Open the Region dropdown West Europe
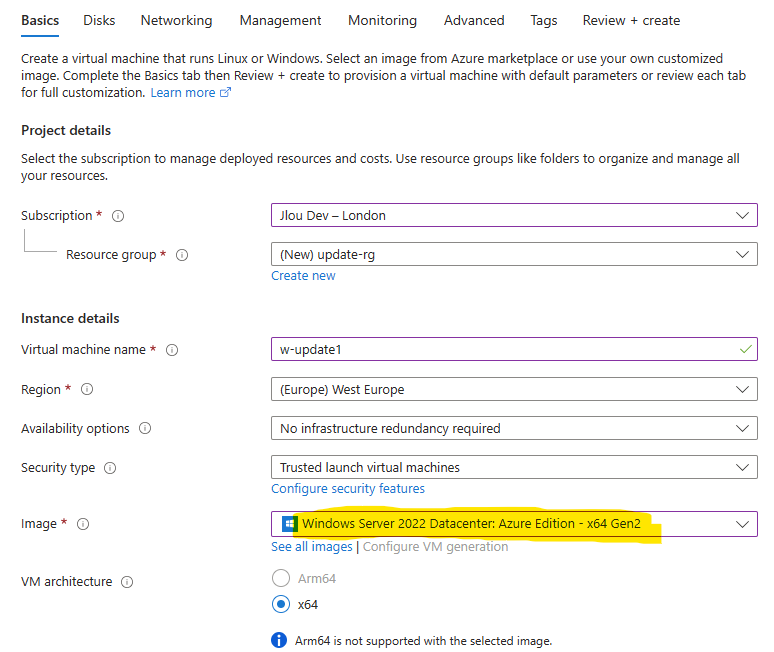774x652 pixels. [514, 389]
